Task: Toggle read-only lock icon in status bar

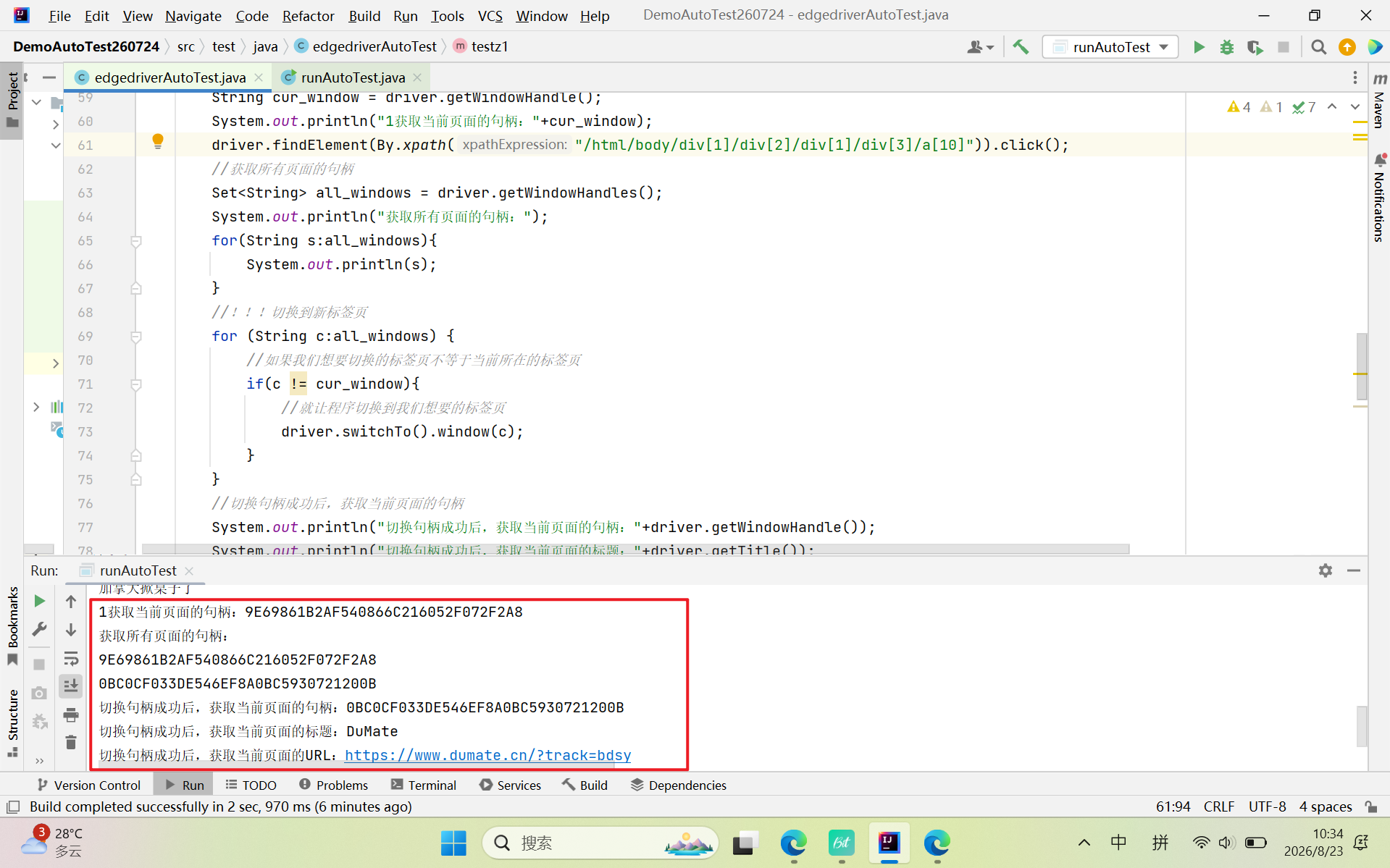Action: [1371, 806]
